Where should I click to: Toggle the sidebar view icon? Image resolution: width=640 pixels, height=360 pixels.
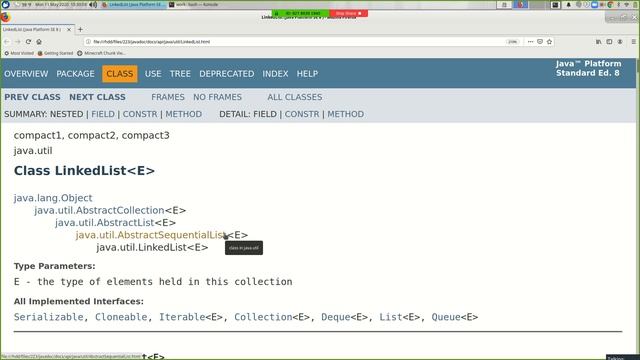click(609, 42)
